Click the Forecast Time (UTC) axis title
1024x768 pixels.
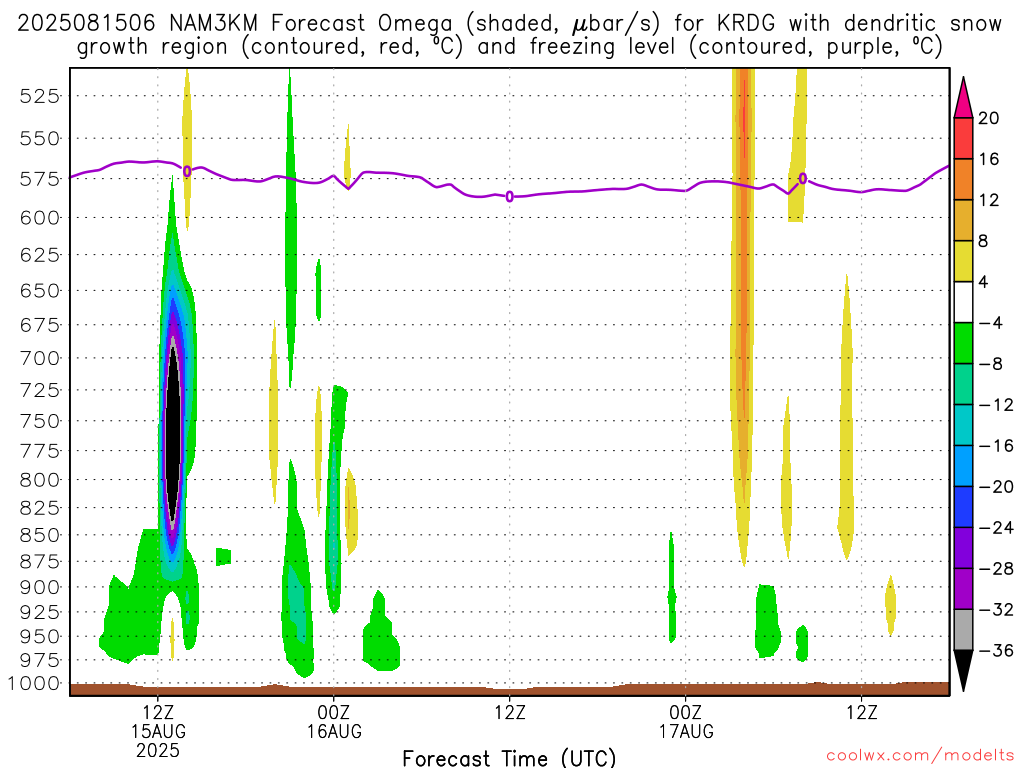[x=509, y=758]
